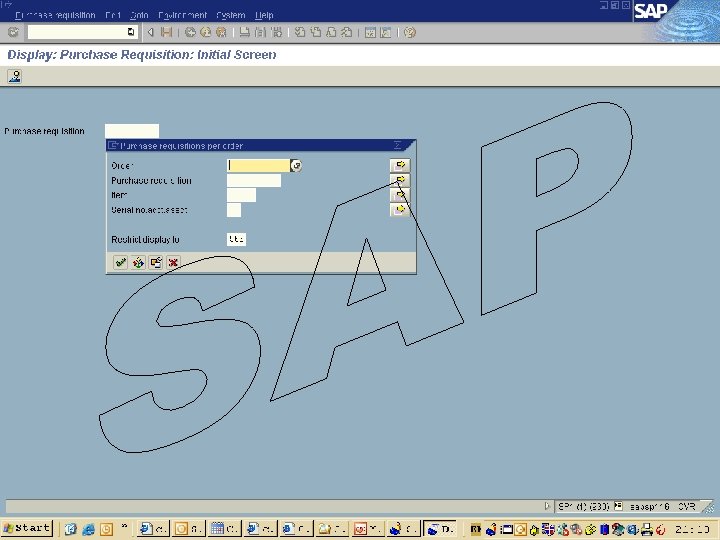The height and width of the screenshot is (540, 720).
Task: Switch to the active SAP taskbar button
Action: (440, 529)
